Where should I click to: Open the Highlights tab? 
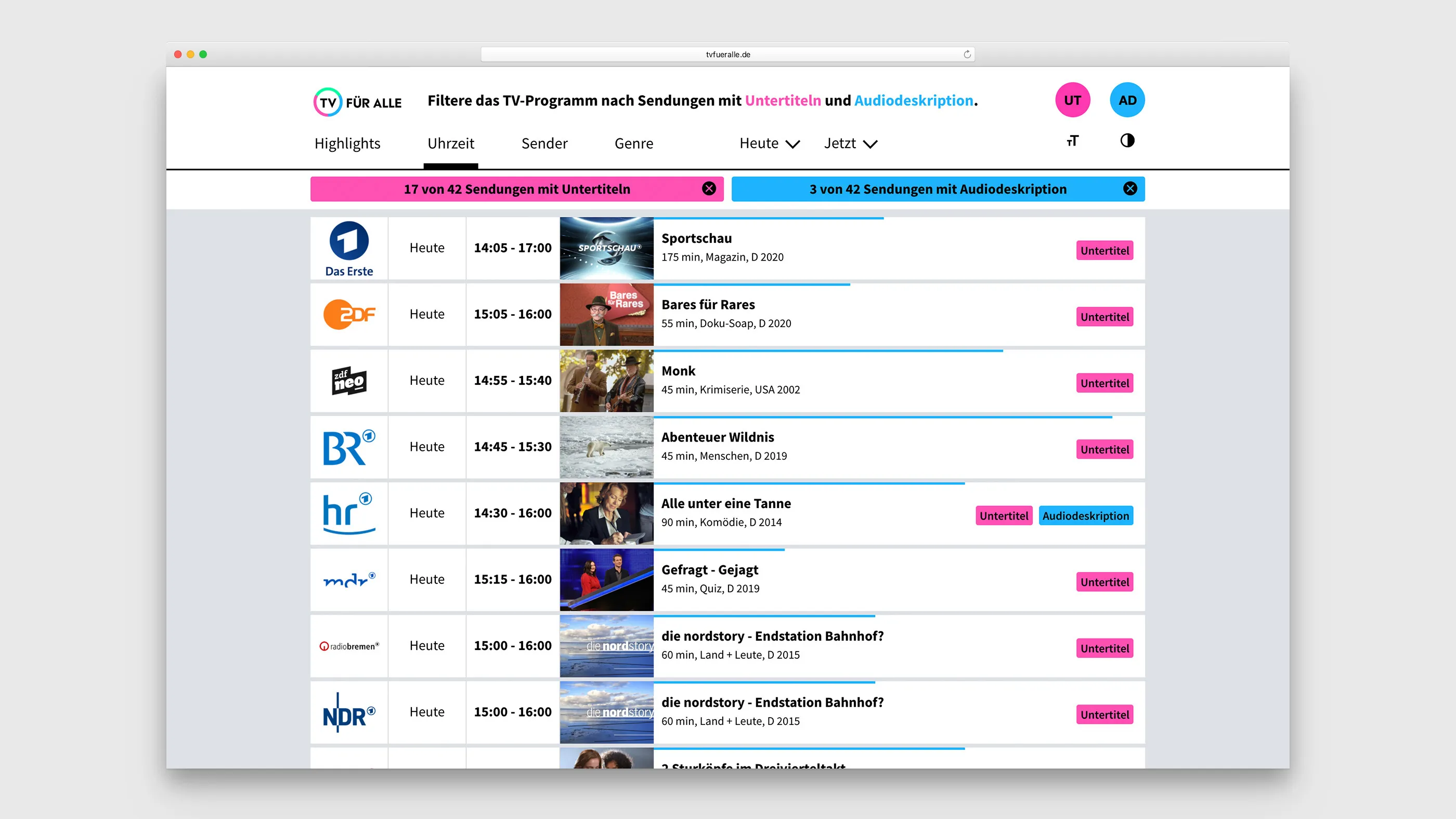(347, 144)
